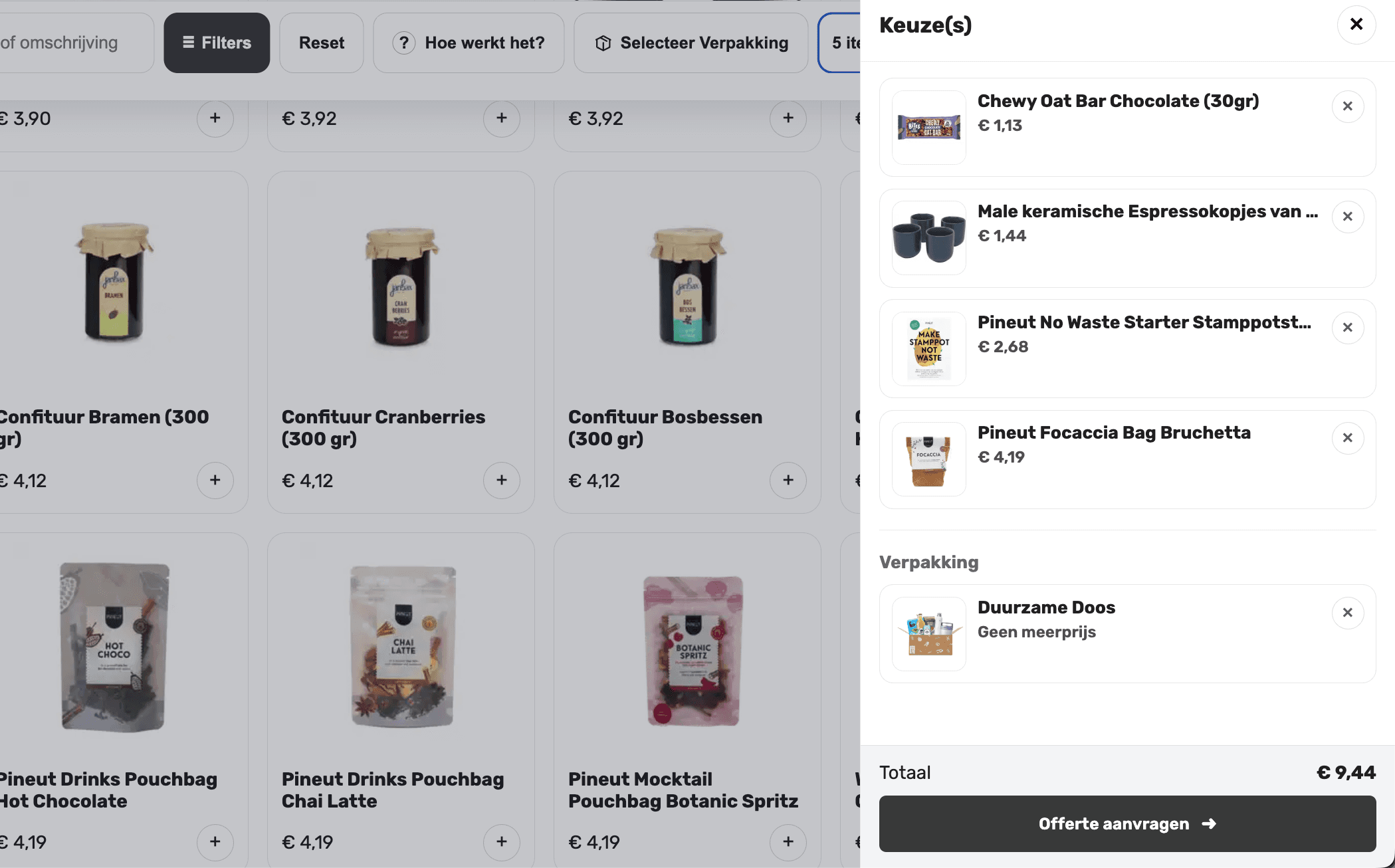Click the Offerte aanvragen button
Viewport: 1395px width, 868px height.
point(1127,823)
